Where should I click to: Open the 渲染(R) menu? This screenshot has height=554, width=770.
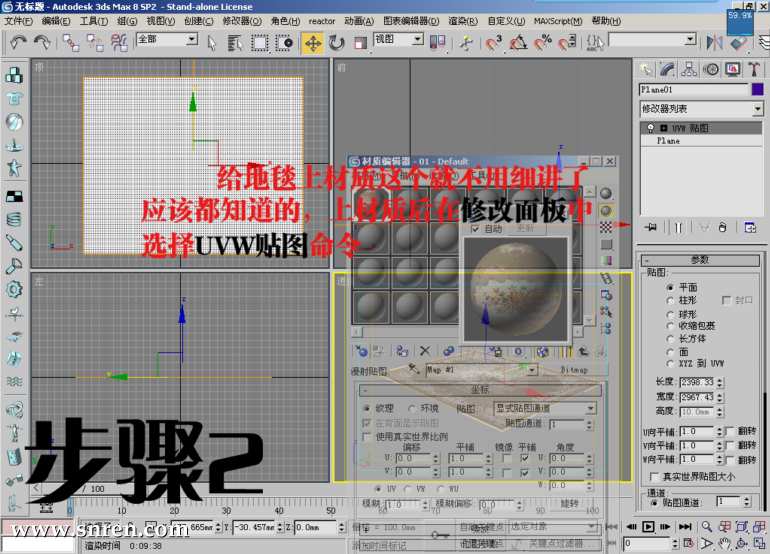point(463,21)
